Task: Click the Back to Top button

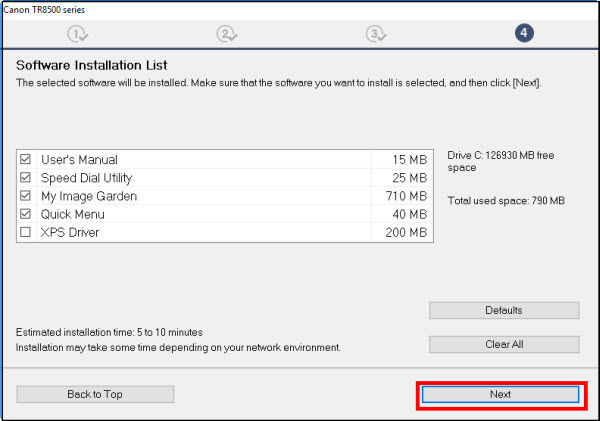Action: [x=95, y=394]
